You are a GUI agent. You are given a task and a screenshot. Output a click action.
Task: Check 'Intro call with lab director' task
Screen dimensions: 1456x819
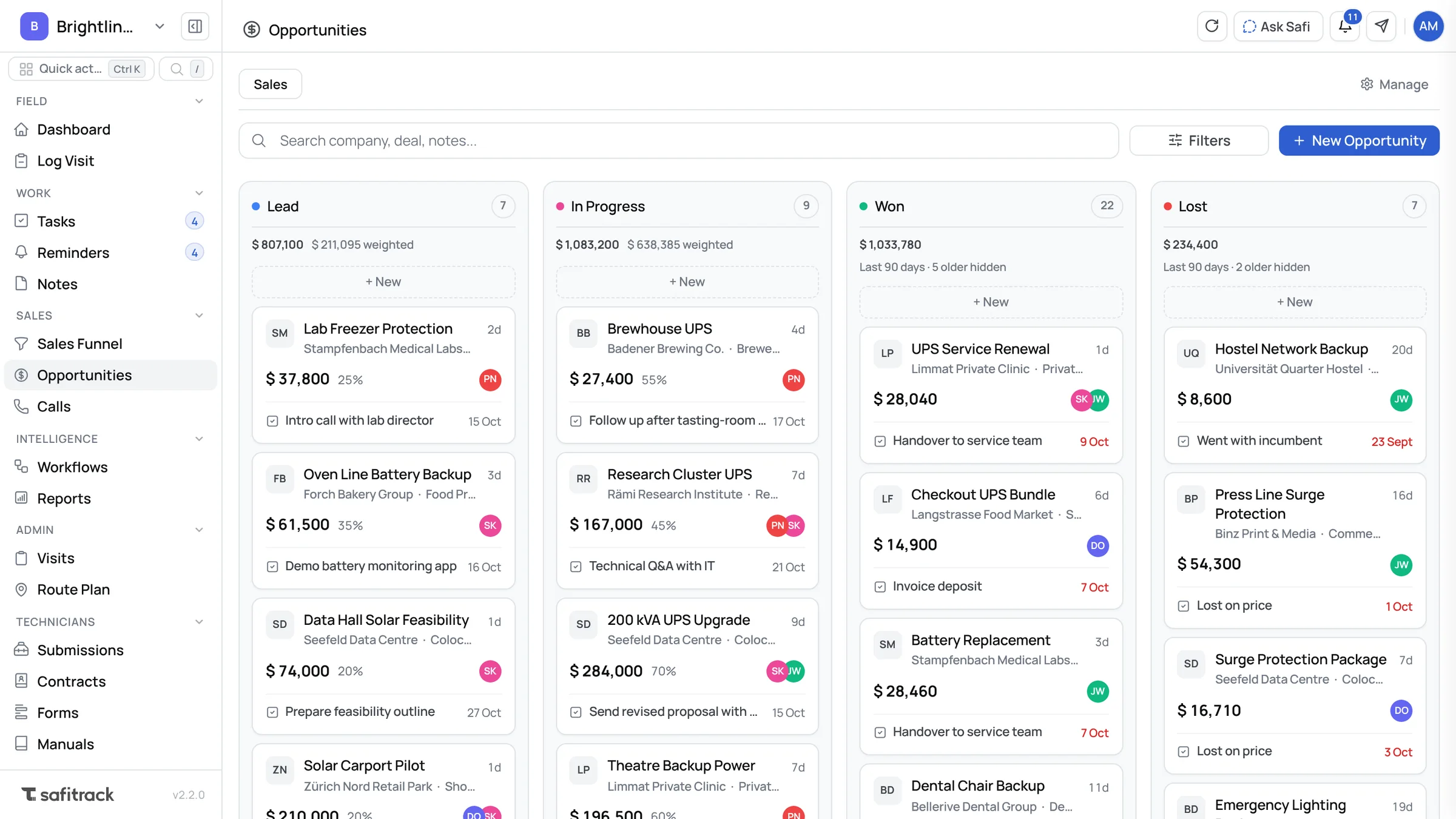(272, 421)
